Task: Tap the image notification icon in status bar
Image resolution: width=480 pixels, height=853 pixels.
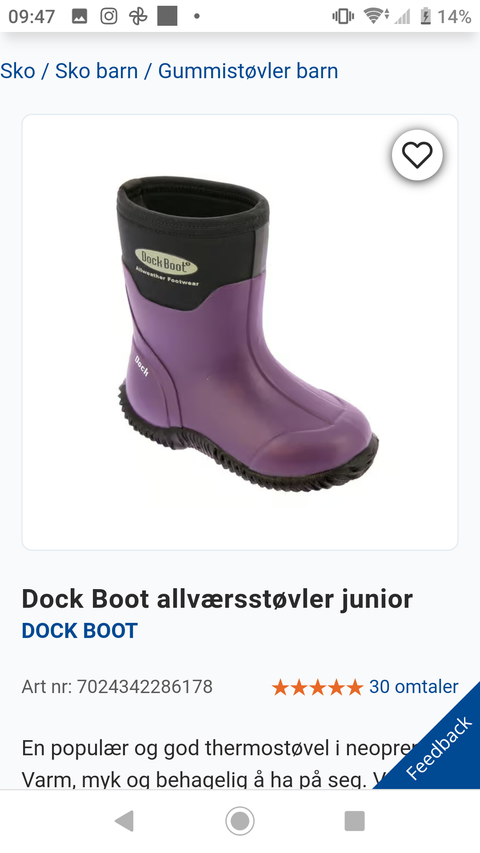Action: [79, 16]
